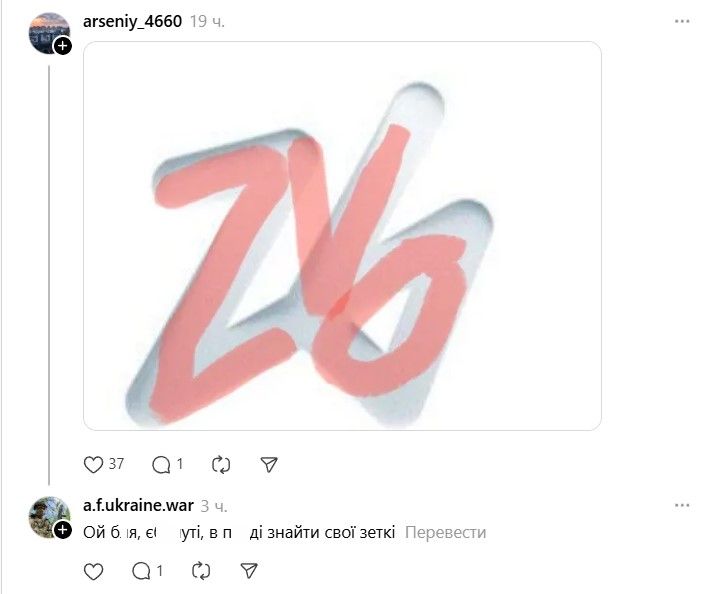Share a.f.ukraine.war reply with send icon
The image size is (714, 594).
(x=249, y=571)
